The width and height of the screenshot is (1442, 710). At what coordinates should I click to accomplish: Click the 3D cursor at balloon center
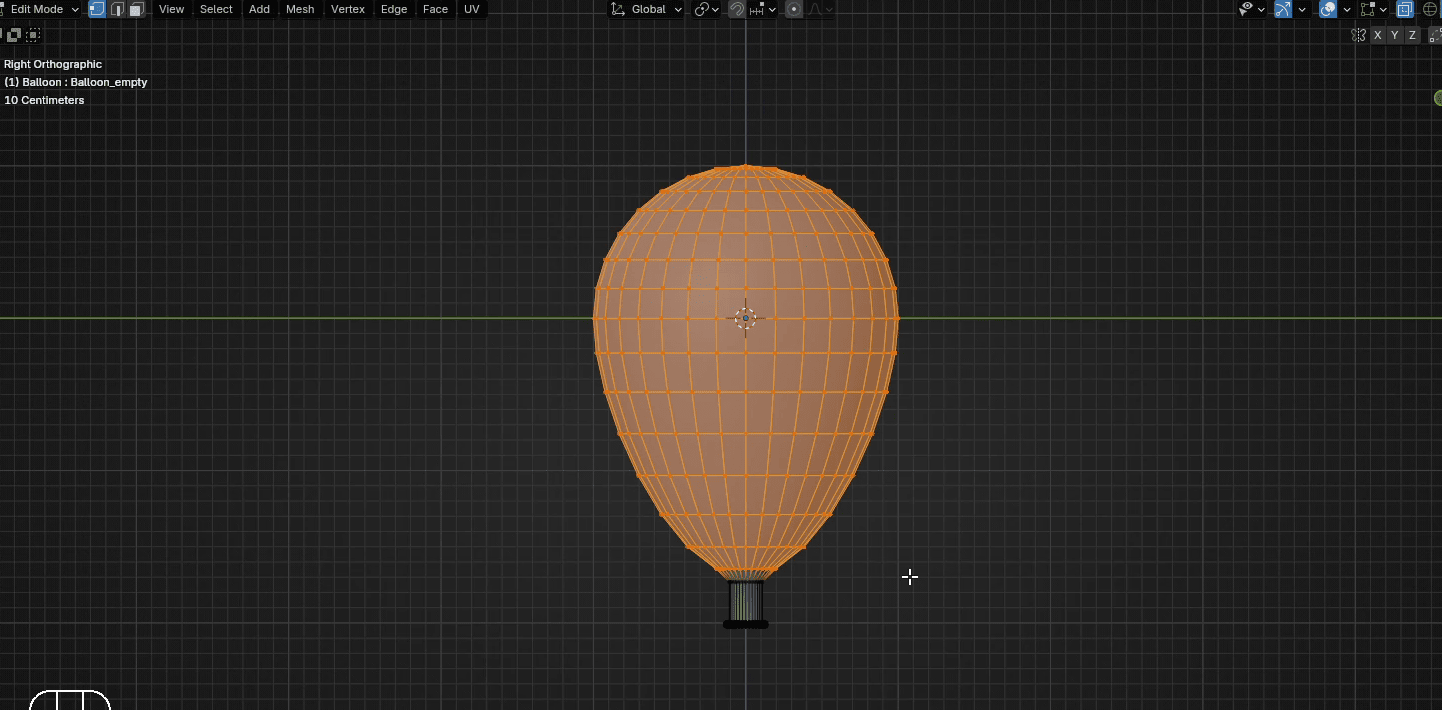[x=745, y=318]
